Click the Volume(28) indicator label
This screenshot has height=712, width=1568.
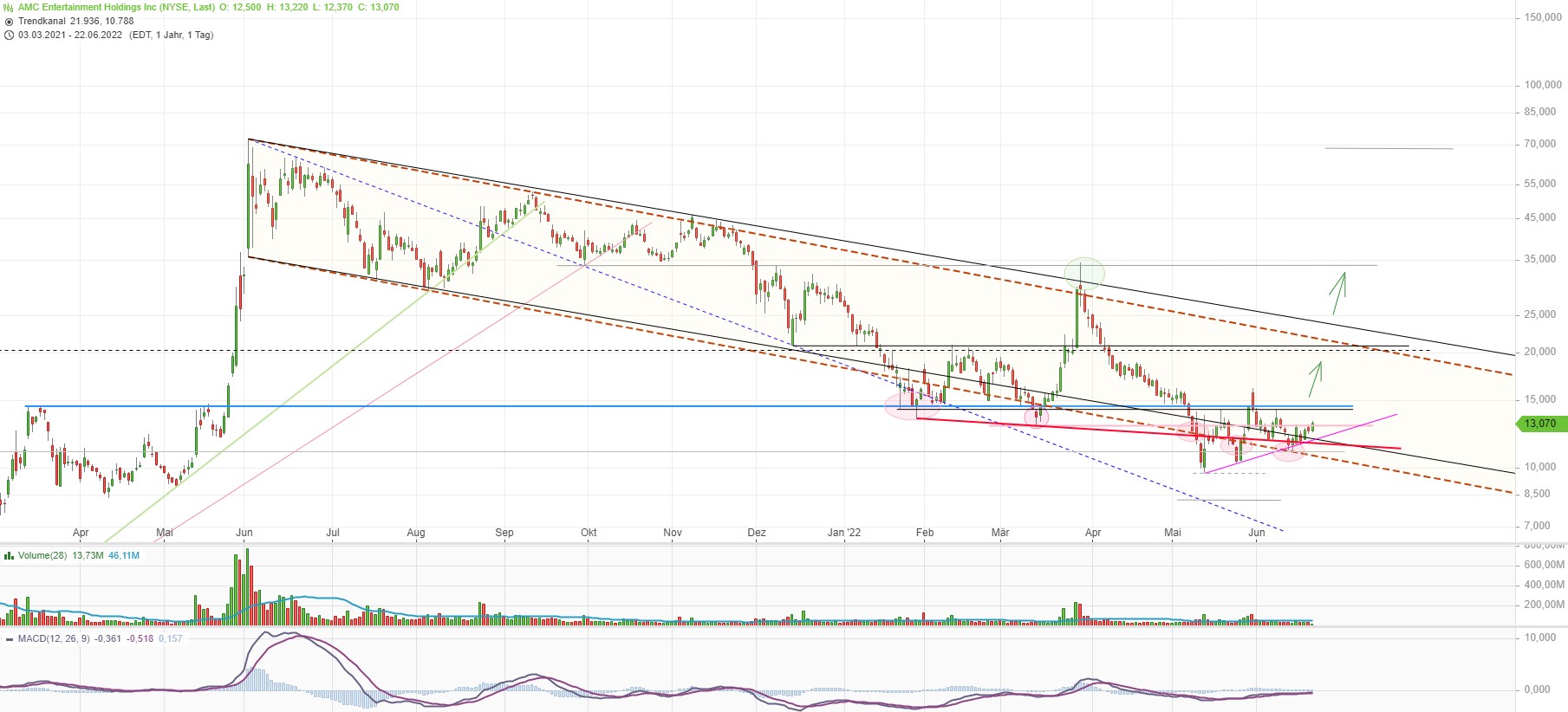[42, 555]
